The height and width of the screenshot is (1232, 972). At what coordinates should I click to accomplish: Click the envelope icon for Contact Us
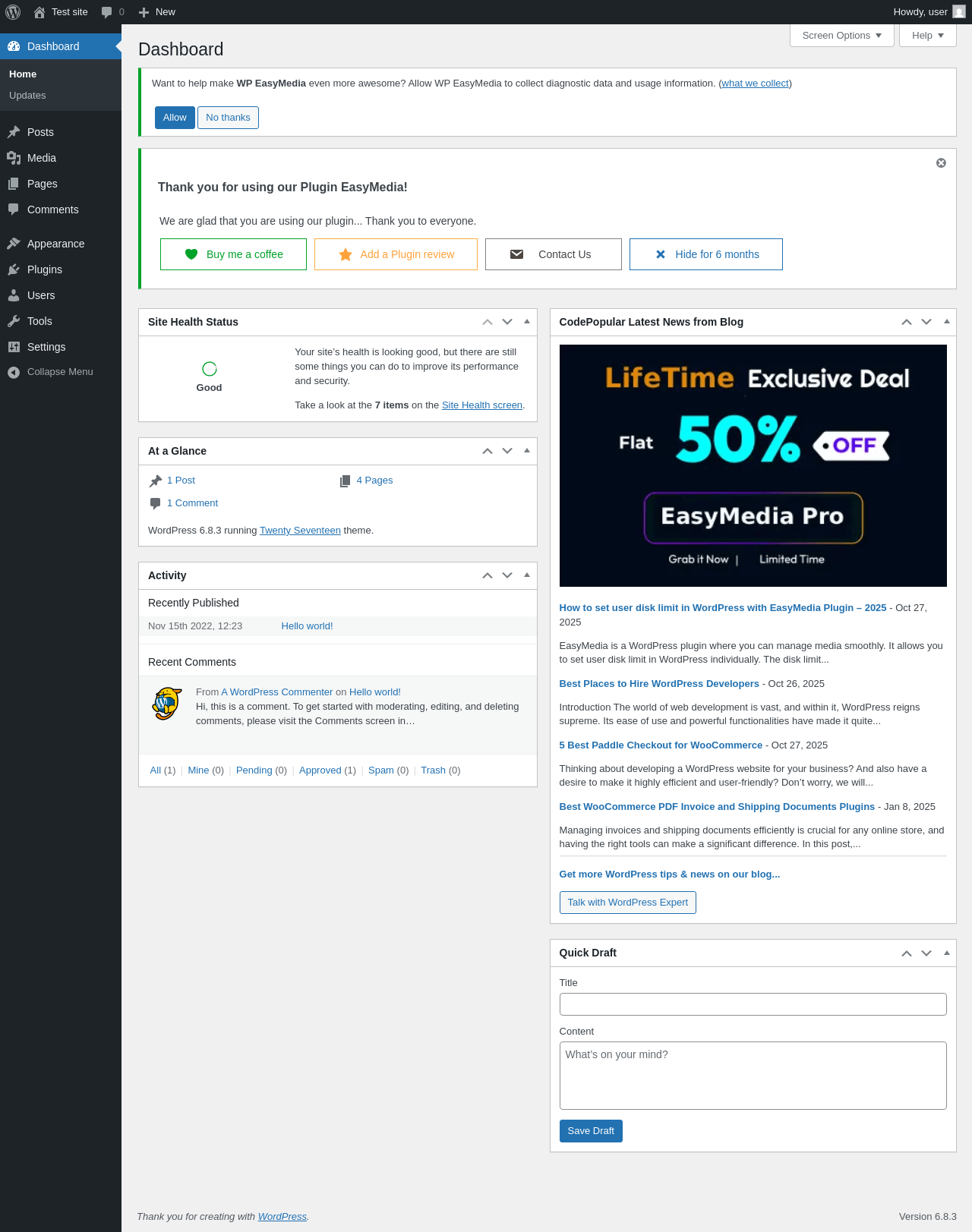516,254
